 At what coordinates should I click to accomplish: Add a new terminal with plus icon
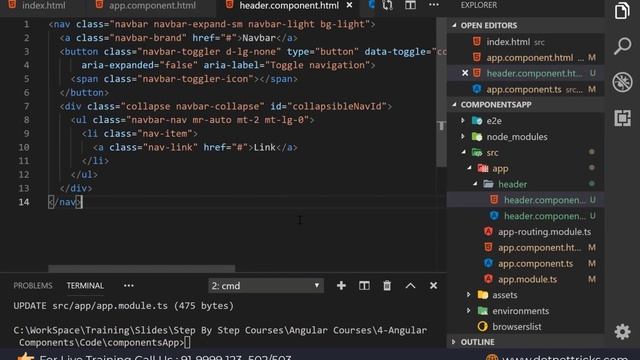(x=341, y=285)
